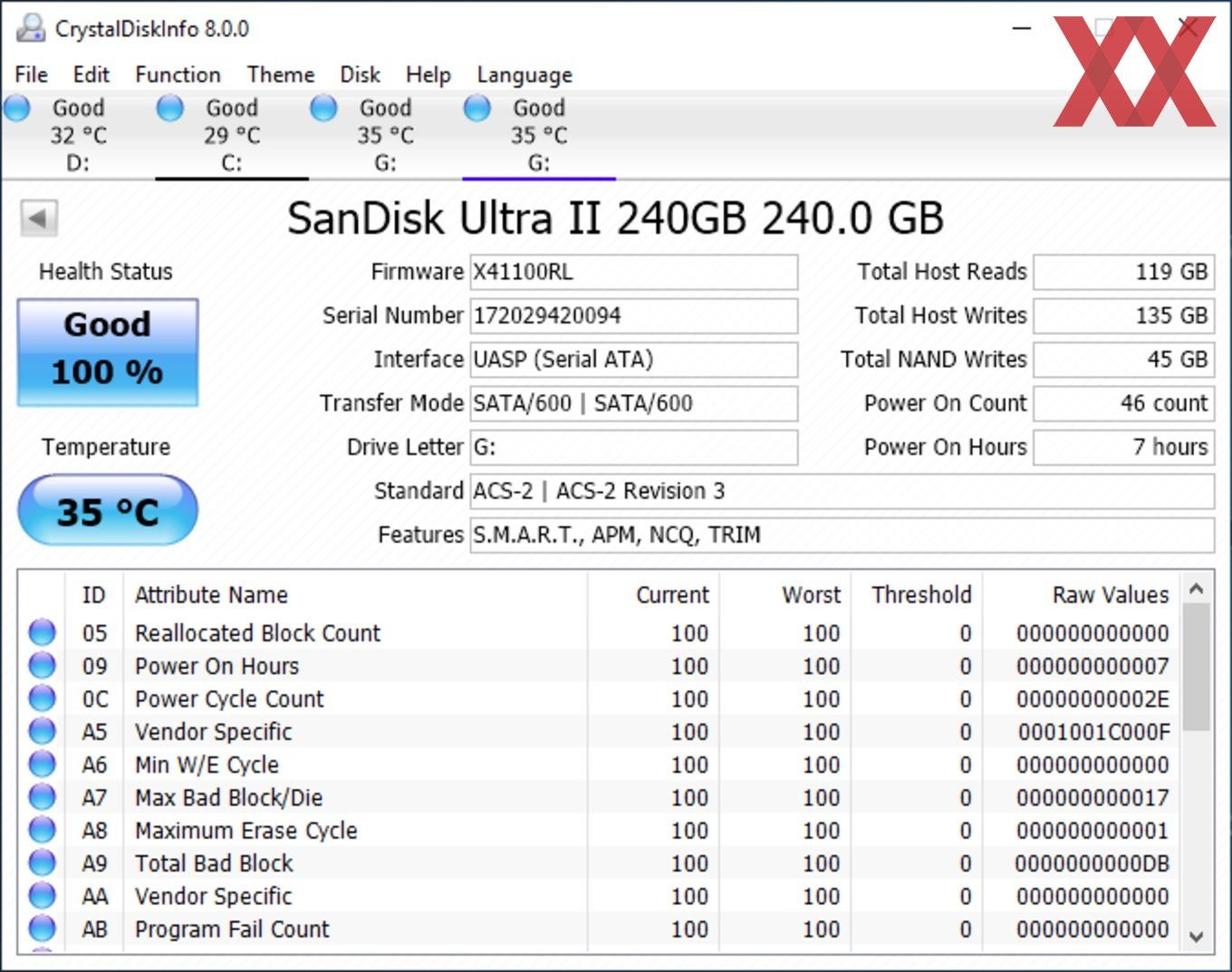Click raw value 0001001C000F
The height and width of the screenshot is (972, 1232).
(1093, 732)
